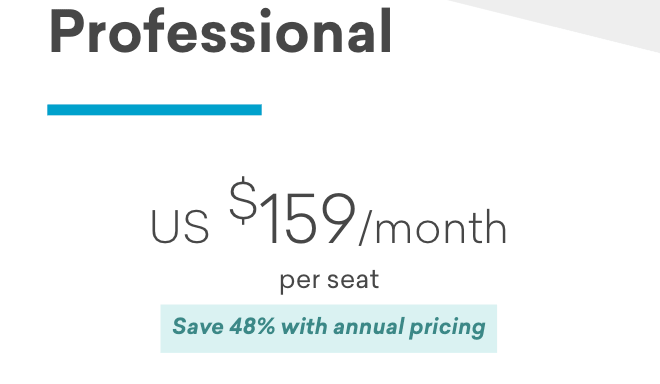
Task: Click the /month billing period text
Action: pos(433,227)
